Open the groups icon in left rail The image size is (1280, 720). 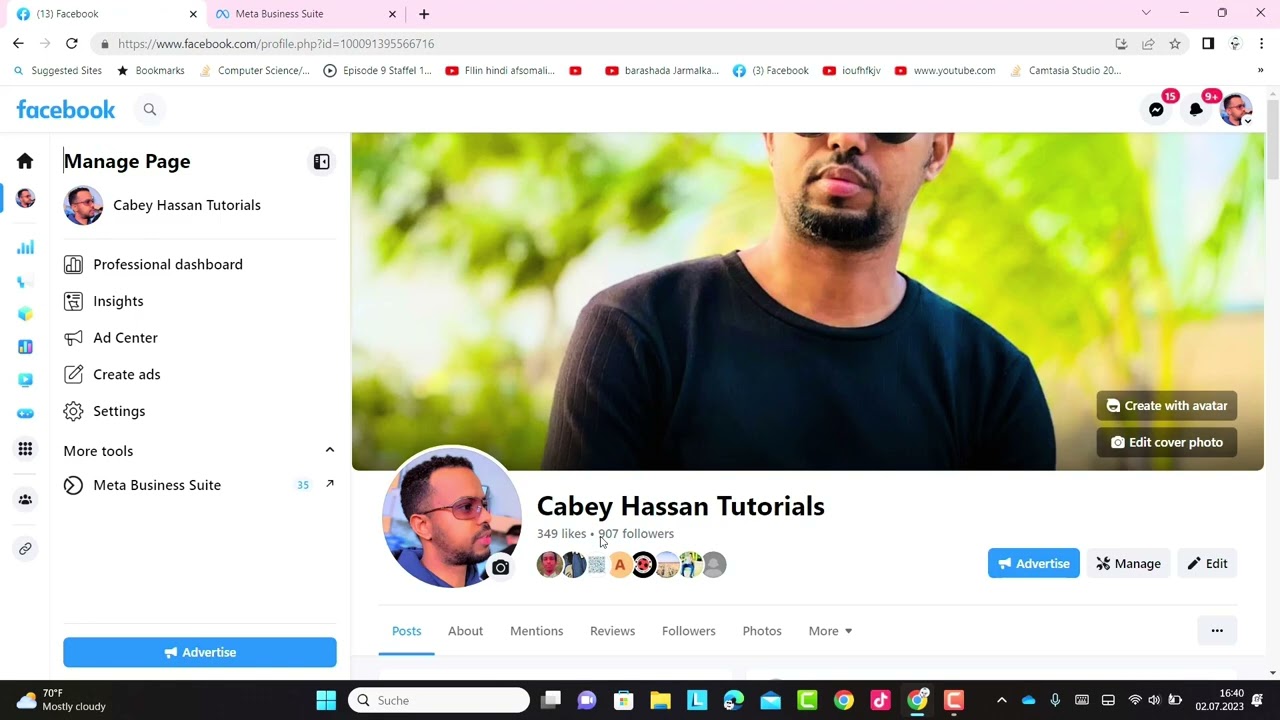click(x=25, y=499)
